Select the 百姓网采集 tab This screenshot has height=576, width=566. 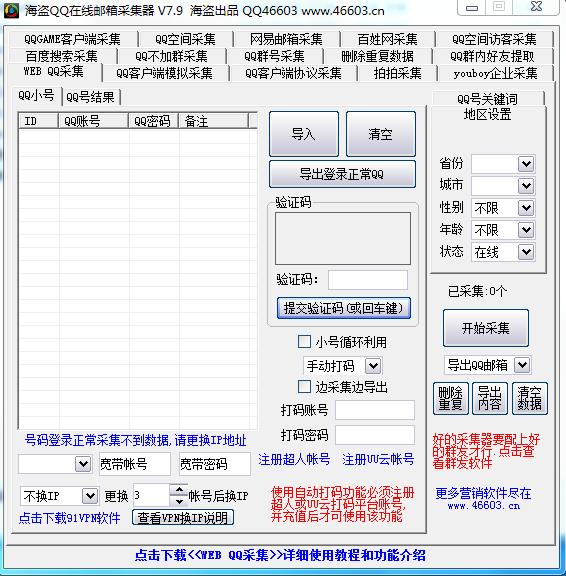point(387,39)
